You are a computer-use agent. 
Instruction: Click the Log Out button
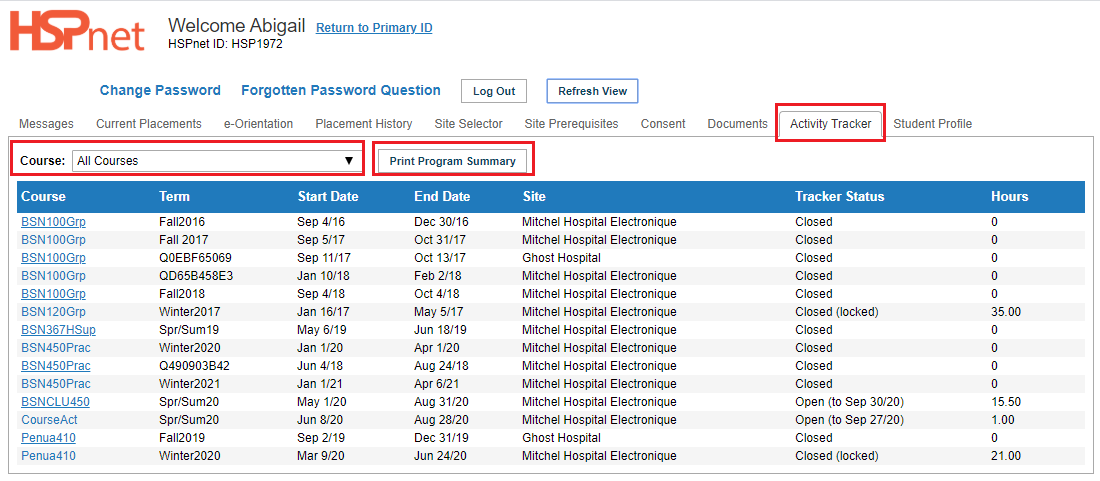click(x=494, y=91)
